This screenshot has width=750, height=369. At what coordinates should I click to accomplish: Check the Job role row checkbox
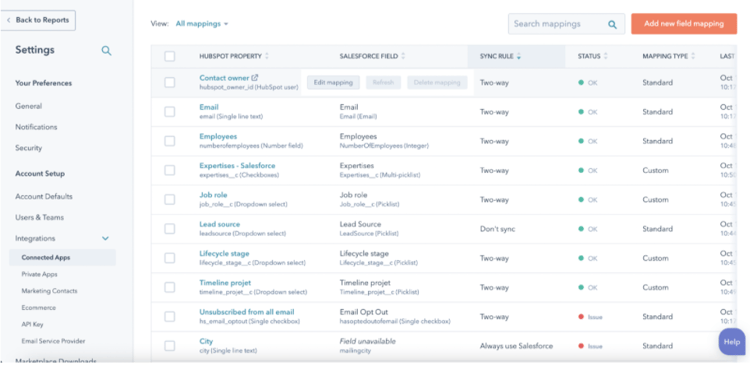point(170,199)
